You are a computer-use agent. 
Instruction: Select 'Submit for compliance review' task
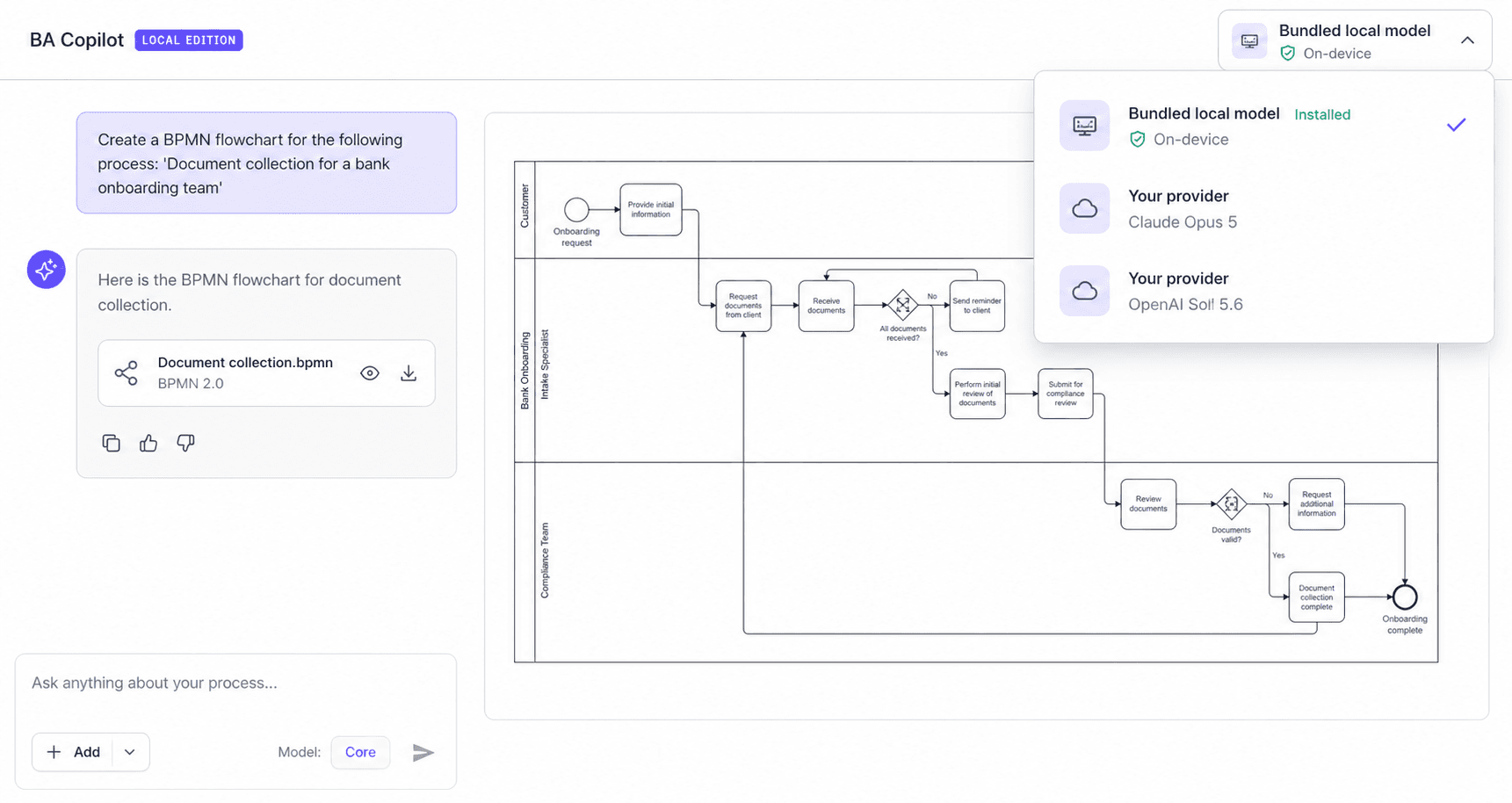(x=1065, y=394)
